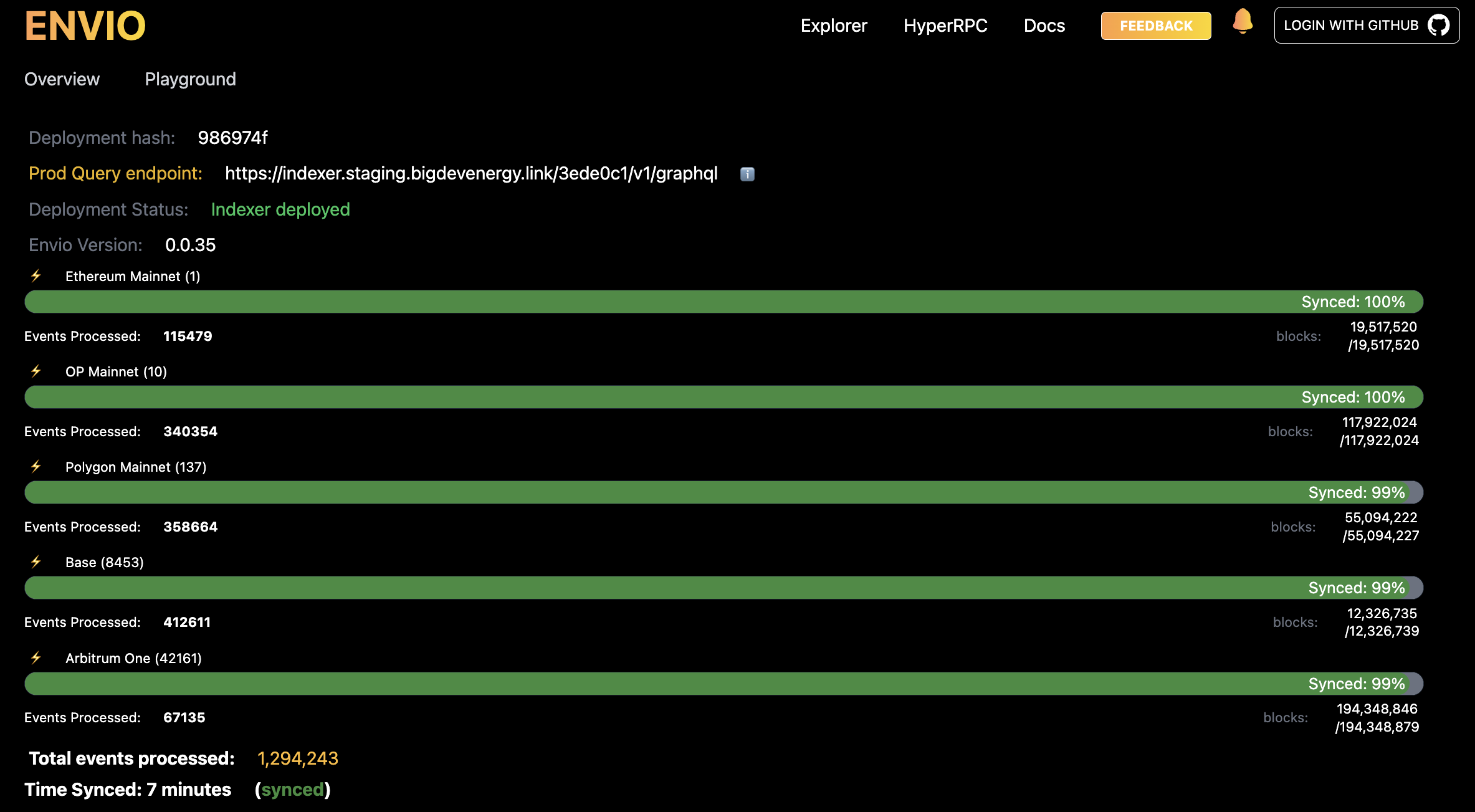Click the Polygon Mainnet lightning bolt icon
Image resolution: width=1475 pixels, height=812 pixels.
point(36,467)
